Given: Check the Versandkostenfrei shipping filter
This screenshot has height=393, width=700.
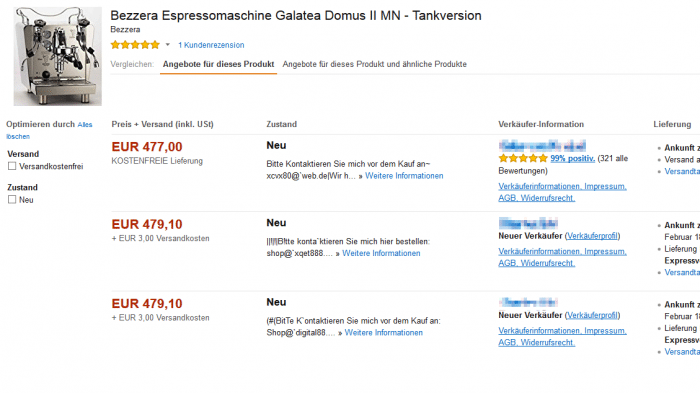Looking at the screenshot, I should coord(12,166).
